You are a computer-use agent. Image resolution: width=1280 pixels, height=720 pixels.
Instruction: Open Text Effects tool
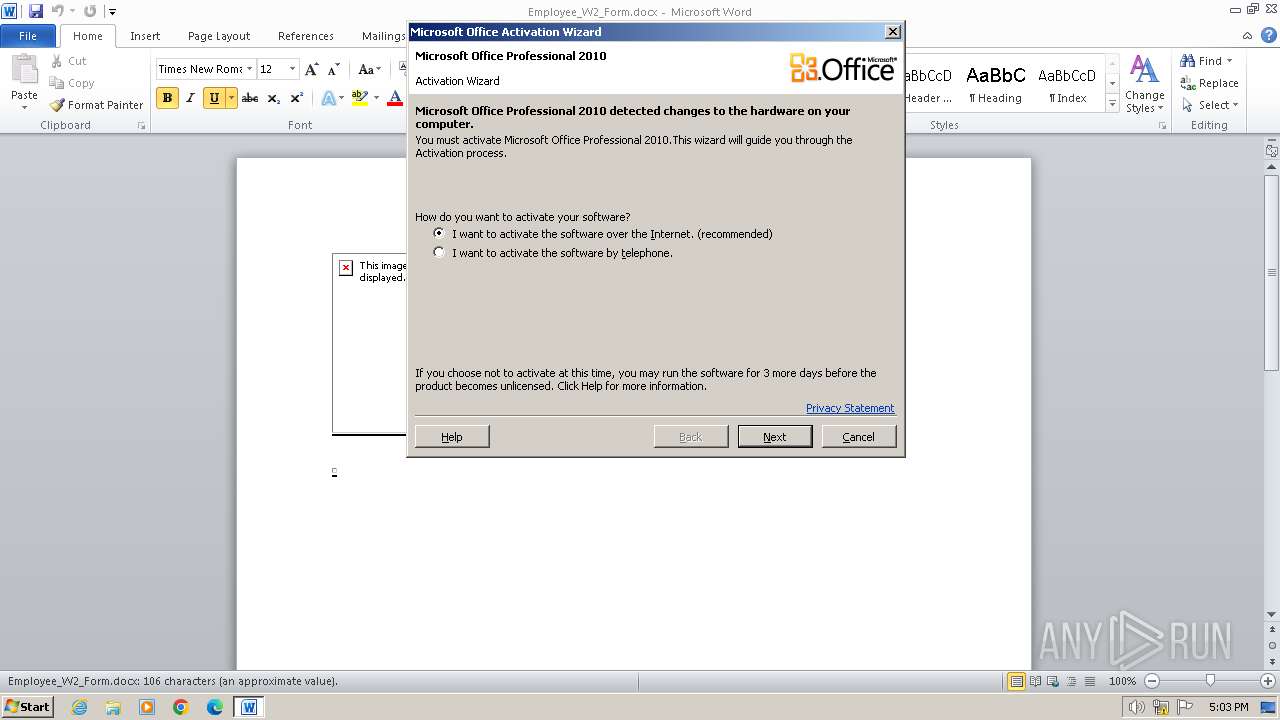[329, 98]
